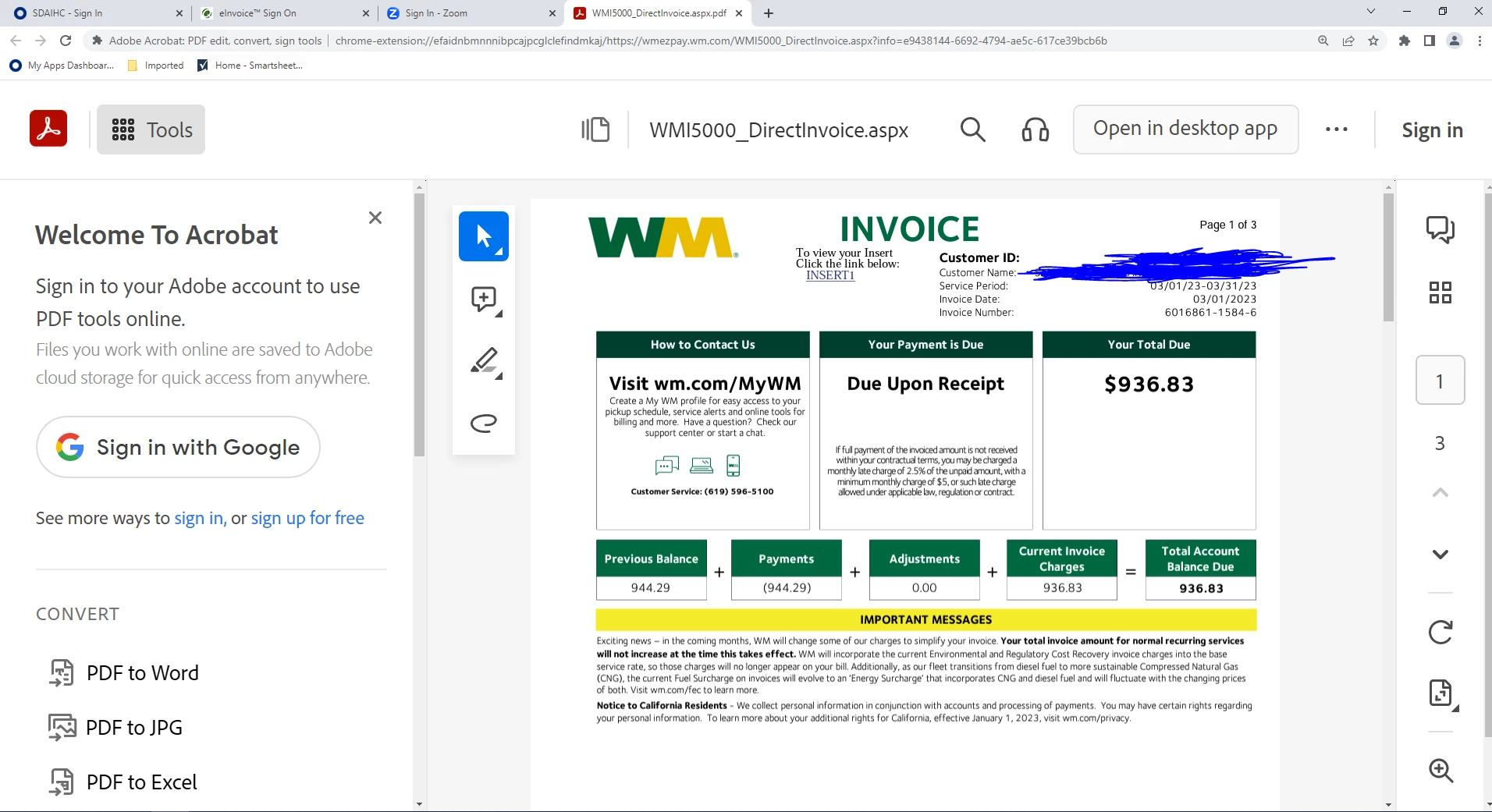Zoom in on the document
1492x812 pixels.
(x=1440, y=771)
